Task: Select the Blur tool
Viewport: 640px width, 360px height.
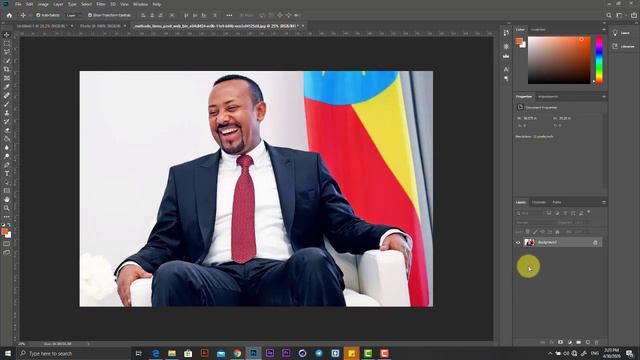Action: pos(7,147)
